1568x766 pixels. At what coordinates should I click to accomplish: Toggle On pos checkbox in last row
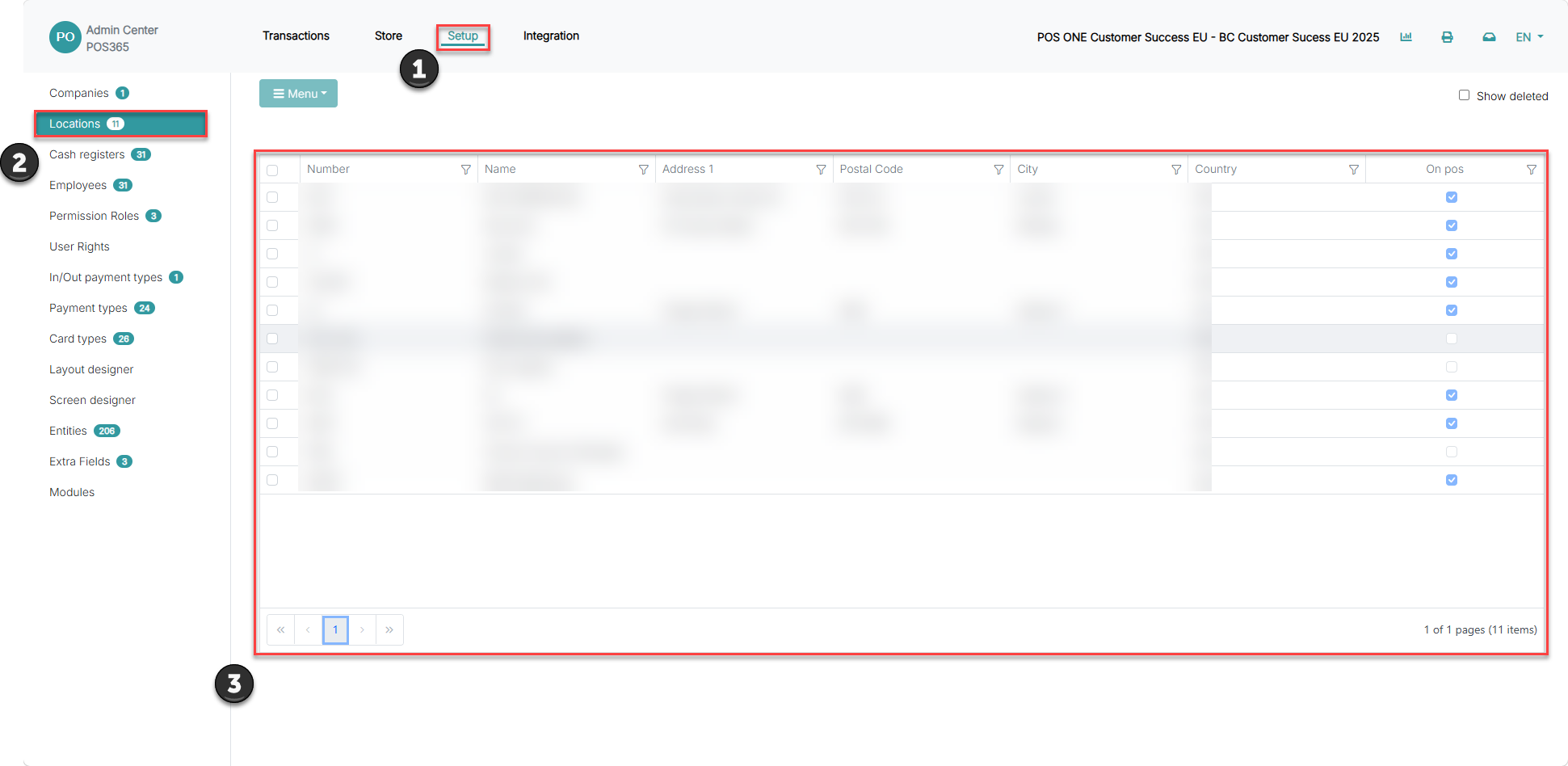click(x=1452, y=480)
